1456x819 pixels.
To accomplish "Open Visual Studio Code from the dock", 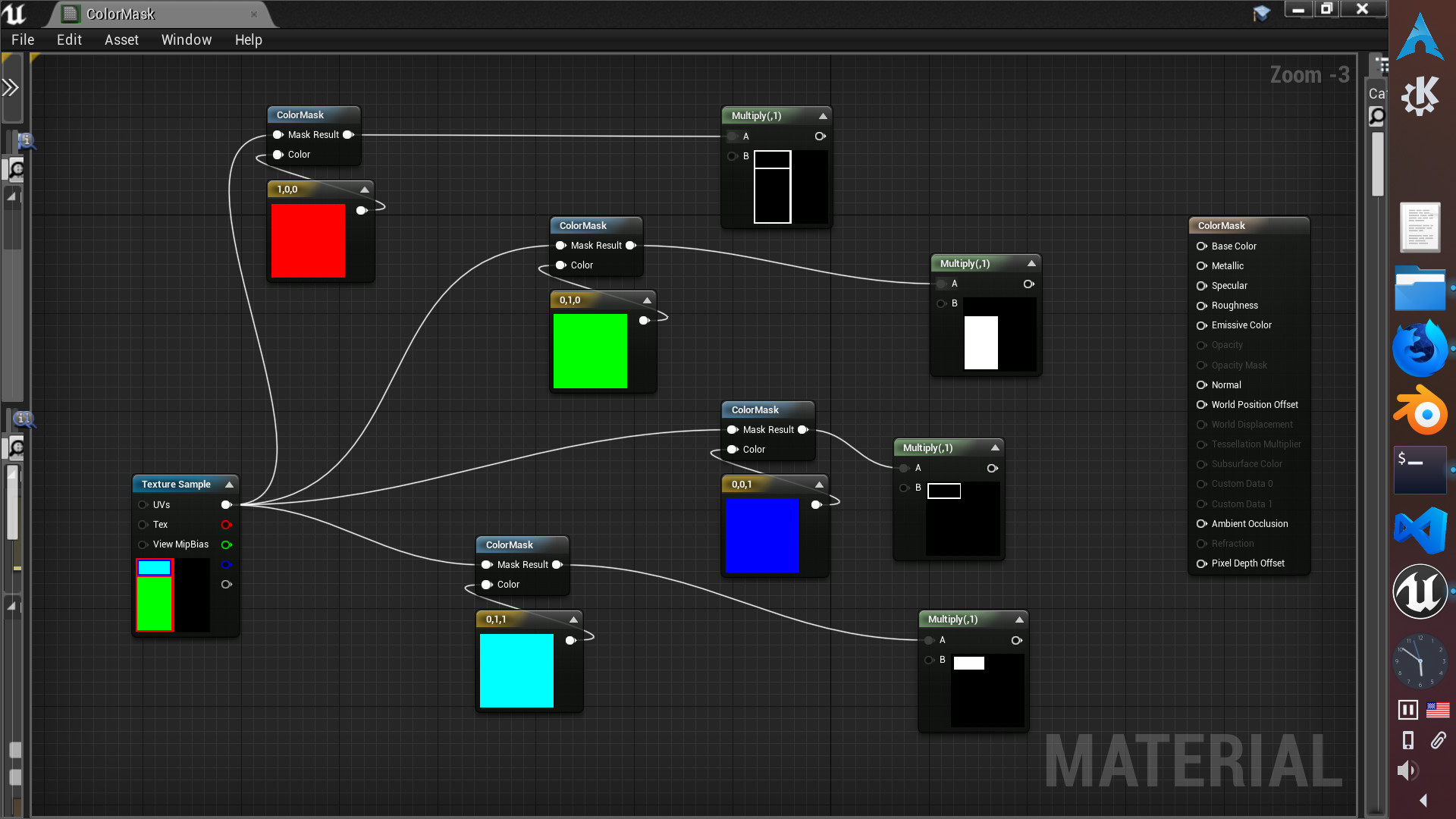I will 1421,529.
